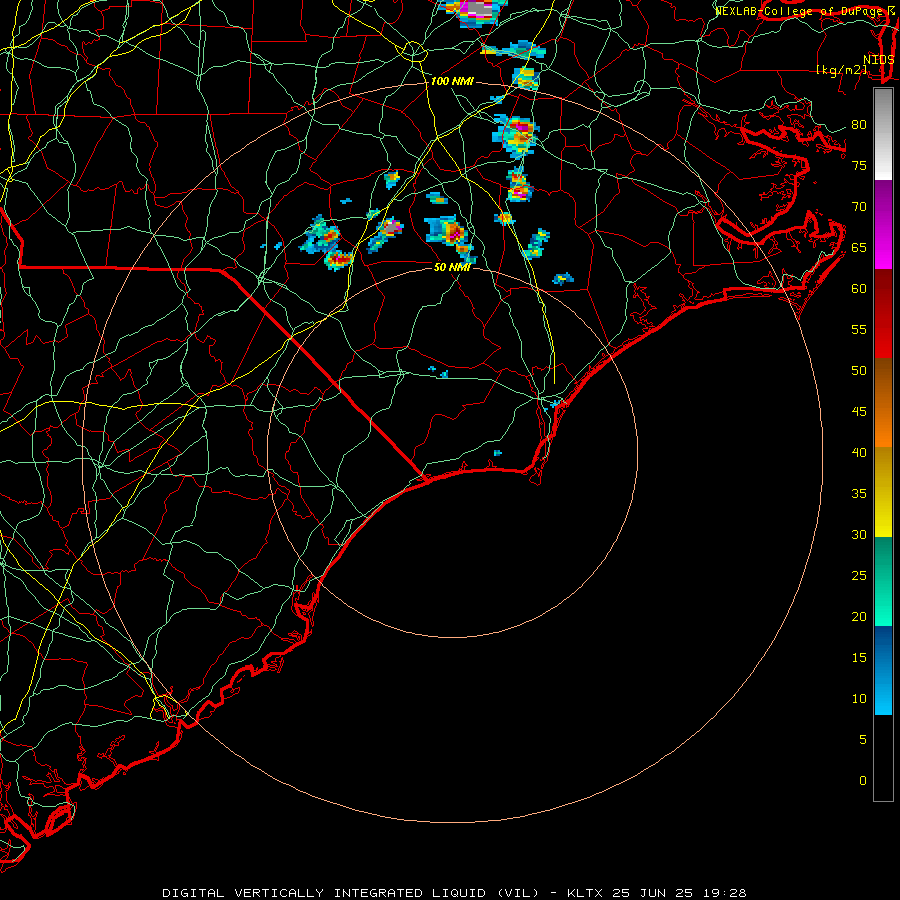Click the '25 JUN 25 19:28' timestamp
The image size is (900, 900).
[679, 893]
